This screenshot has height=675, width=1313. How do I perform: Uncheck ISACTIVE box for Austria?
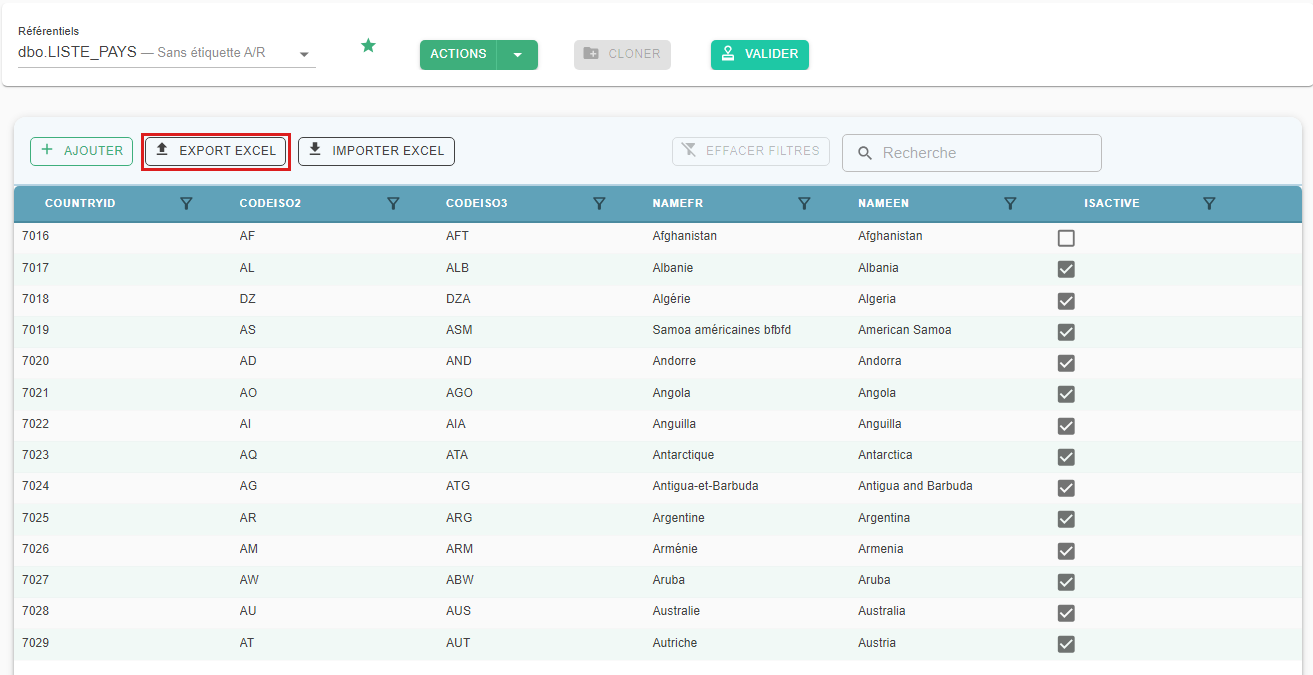tap(1066, 644)
